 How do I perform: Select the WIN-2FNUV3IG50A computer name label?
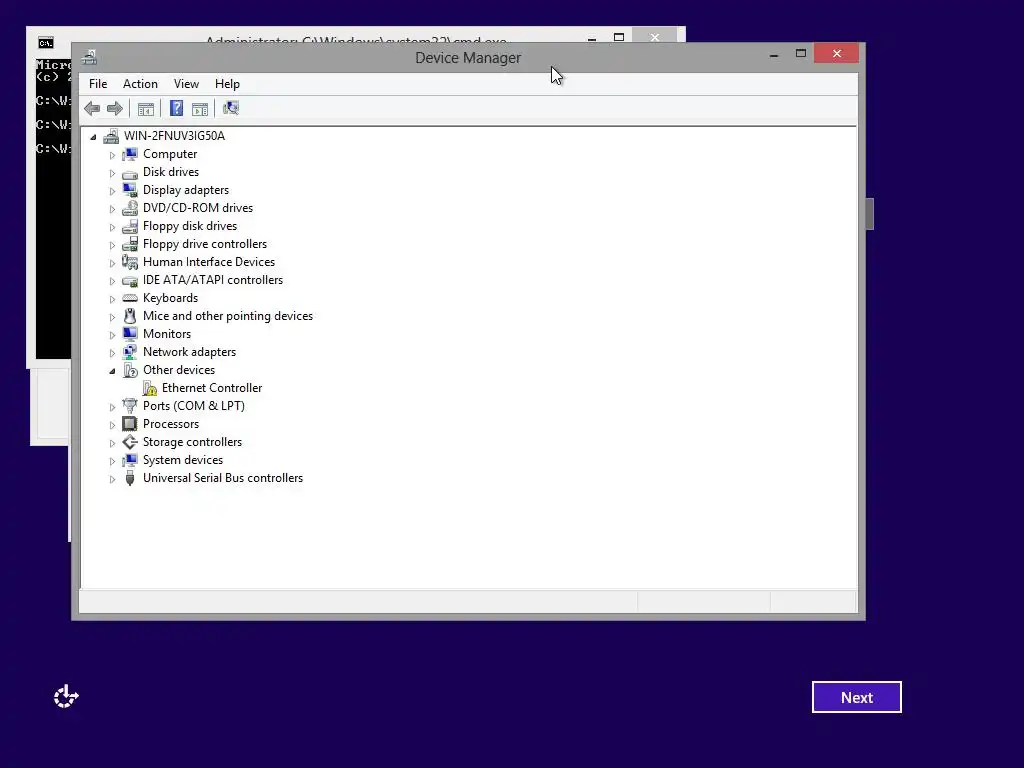[x=174, y=136]
